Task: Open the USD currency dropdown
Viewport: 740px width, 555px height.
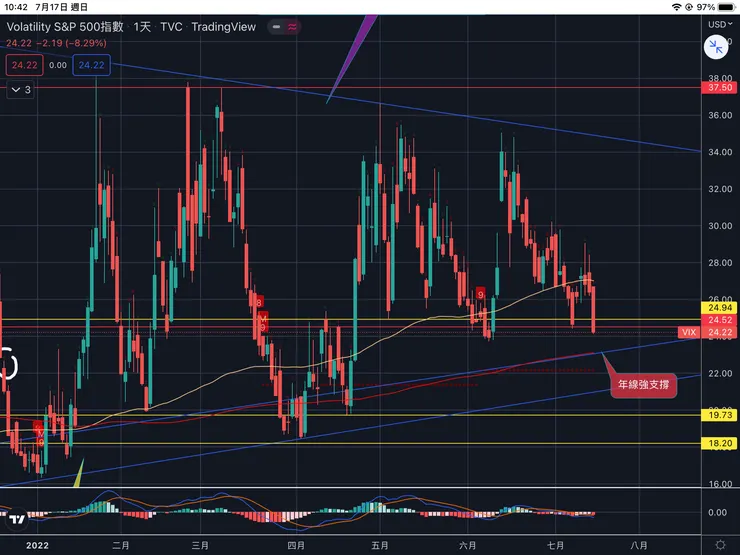Action: point(720,24)
